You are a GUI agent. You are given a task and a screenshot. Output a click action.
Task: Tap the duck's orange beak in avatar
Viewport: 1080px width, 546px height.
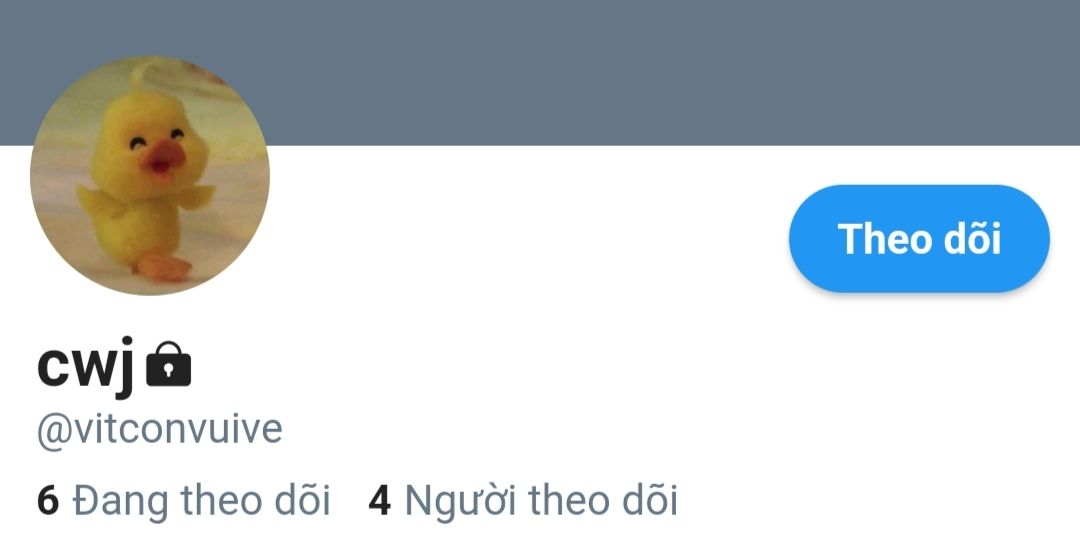coord(163,159)
